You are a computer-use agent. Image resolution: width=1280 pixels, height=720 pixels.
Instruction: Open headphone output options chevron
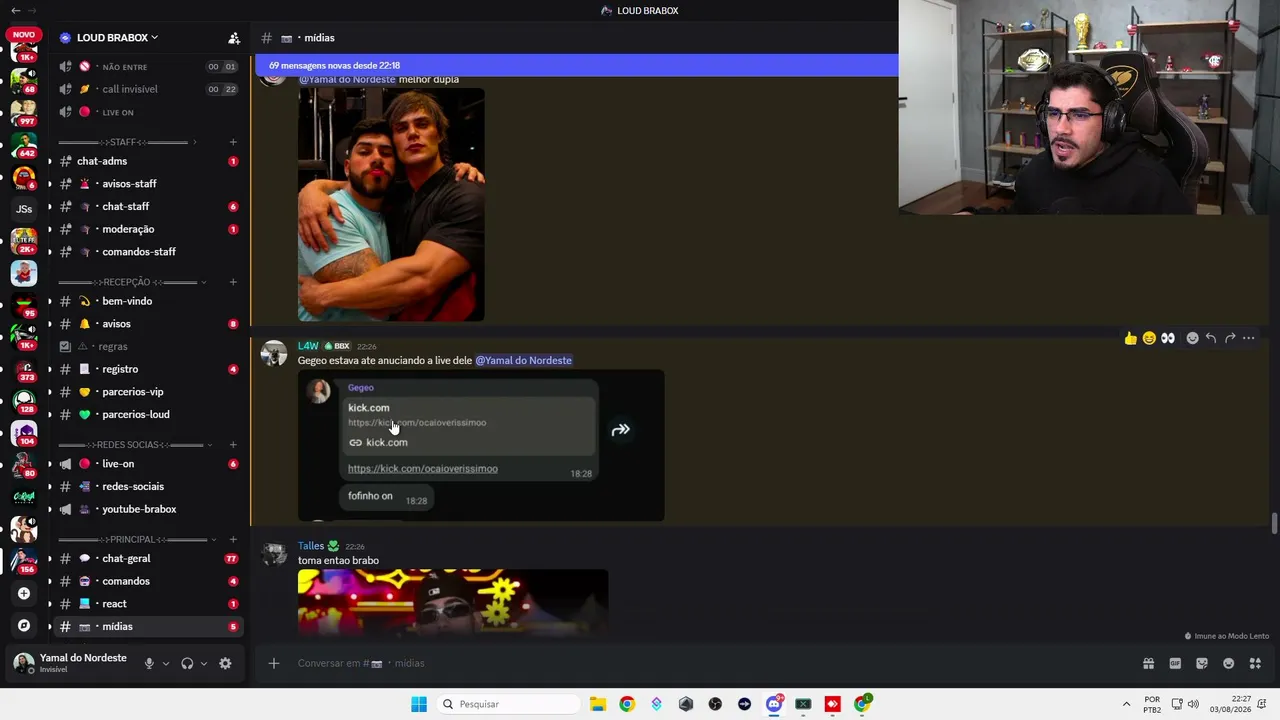pyautogui.click(x=204, y=663)
